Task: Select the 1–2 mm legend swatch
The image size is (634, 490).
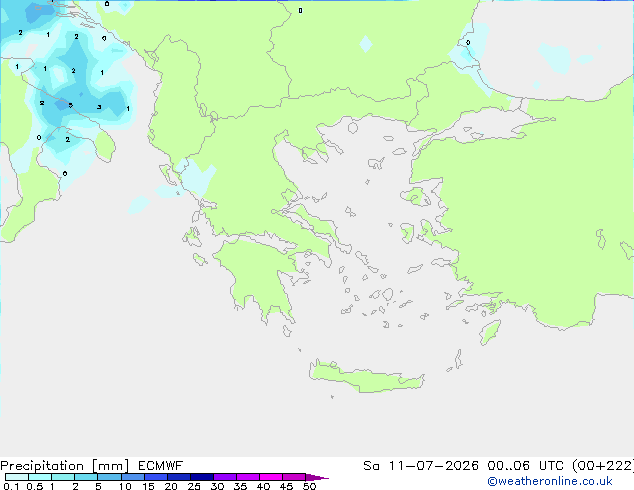Action: tap(63, 477)
